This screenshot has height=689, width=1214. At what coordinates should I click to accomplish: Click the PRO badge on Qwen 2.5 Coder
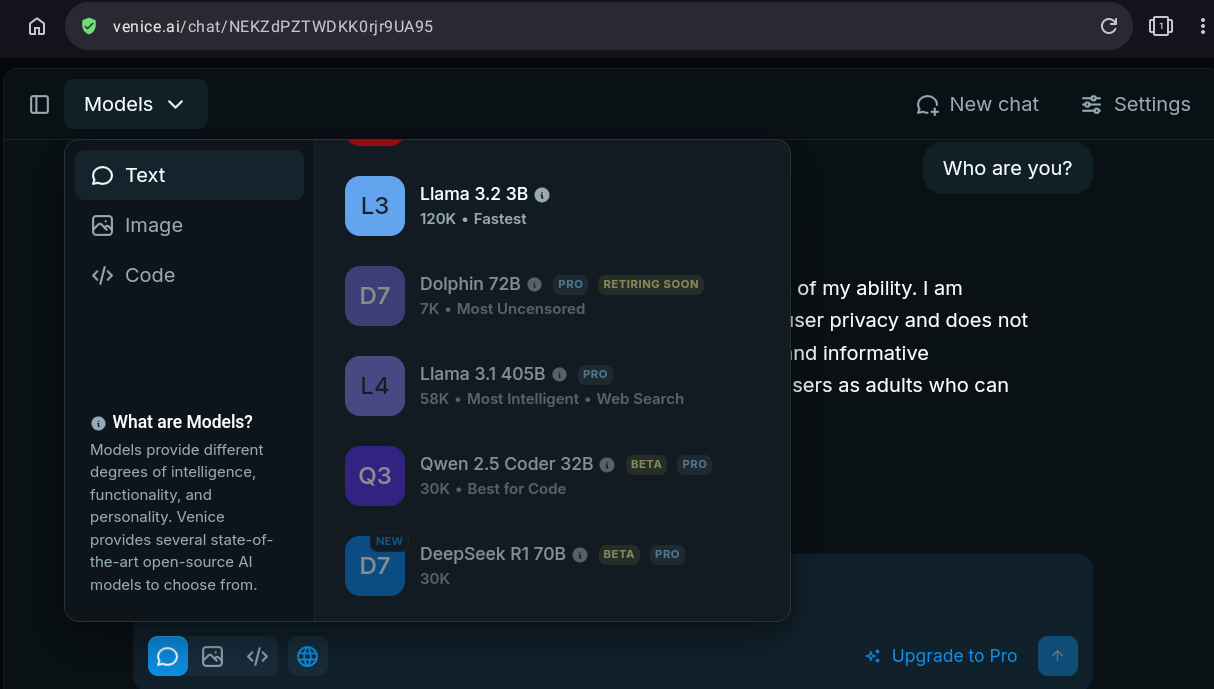pyautogui.click(x=695, y=464)
